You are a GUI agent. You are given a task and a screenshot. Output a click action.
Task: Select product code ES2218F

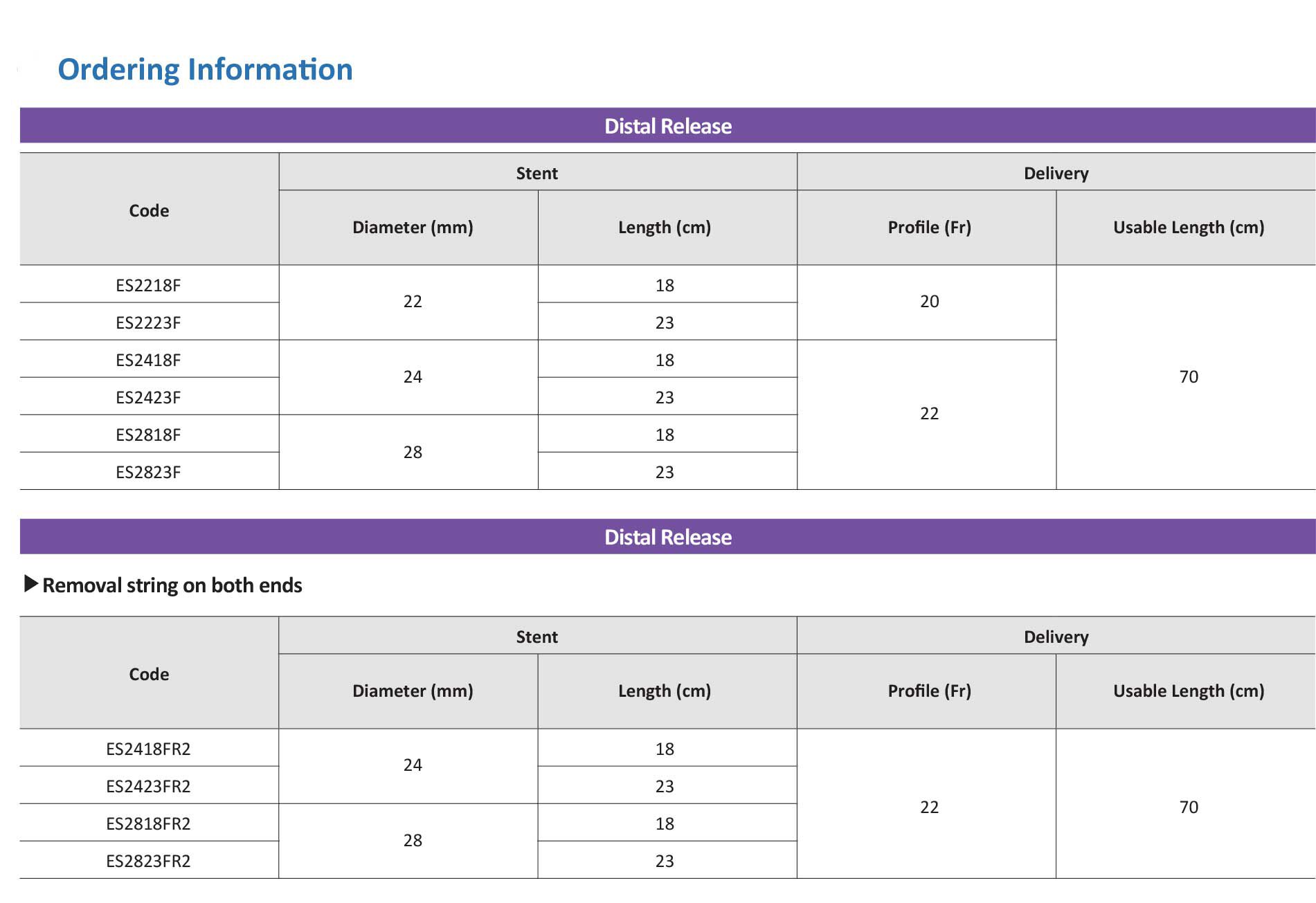(x=148, y=285)
